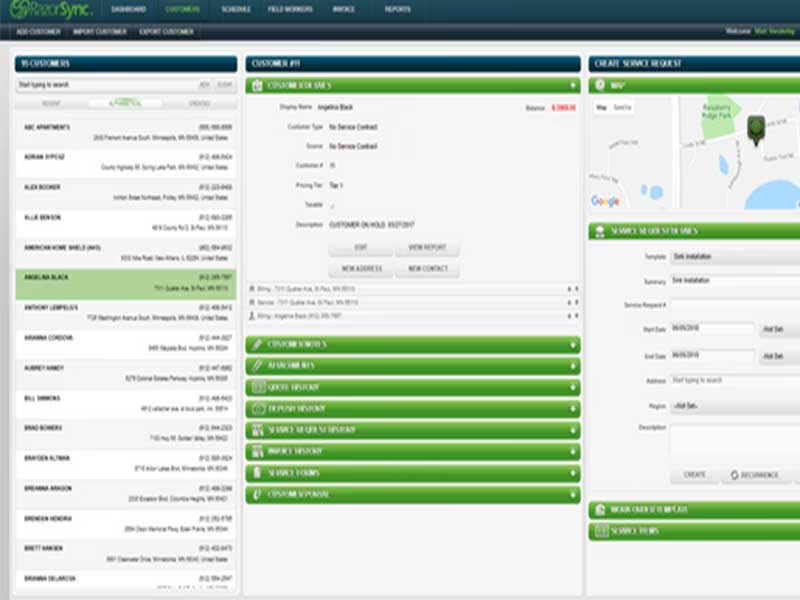Click the Service Items icon
The image size is (800, 600).
(602, 531)
